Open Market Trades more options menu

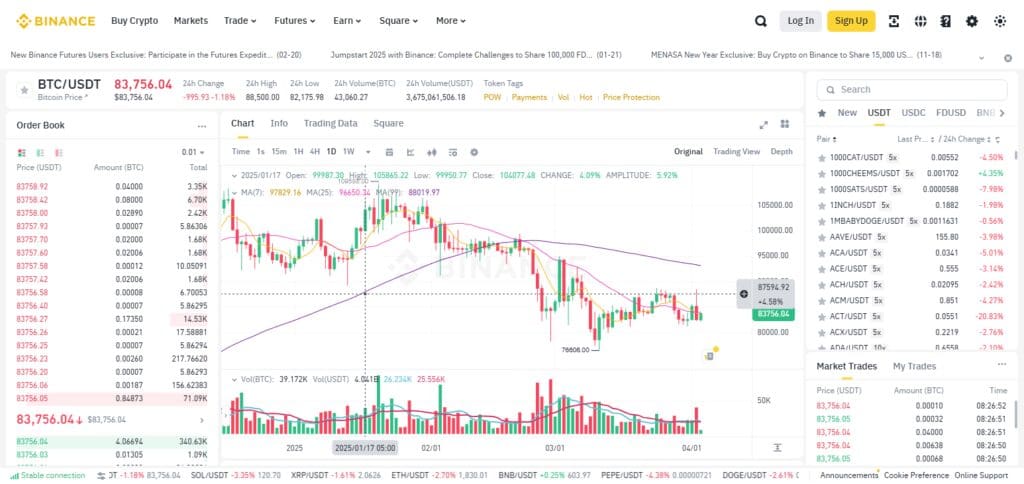pyautogui.click(x=1002, y=365)
